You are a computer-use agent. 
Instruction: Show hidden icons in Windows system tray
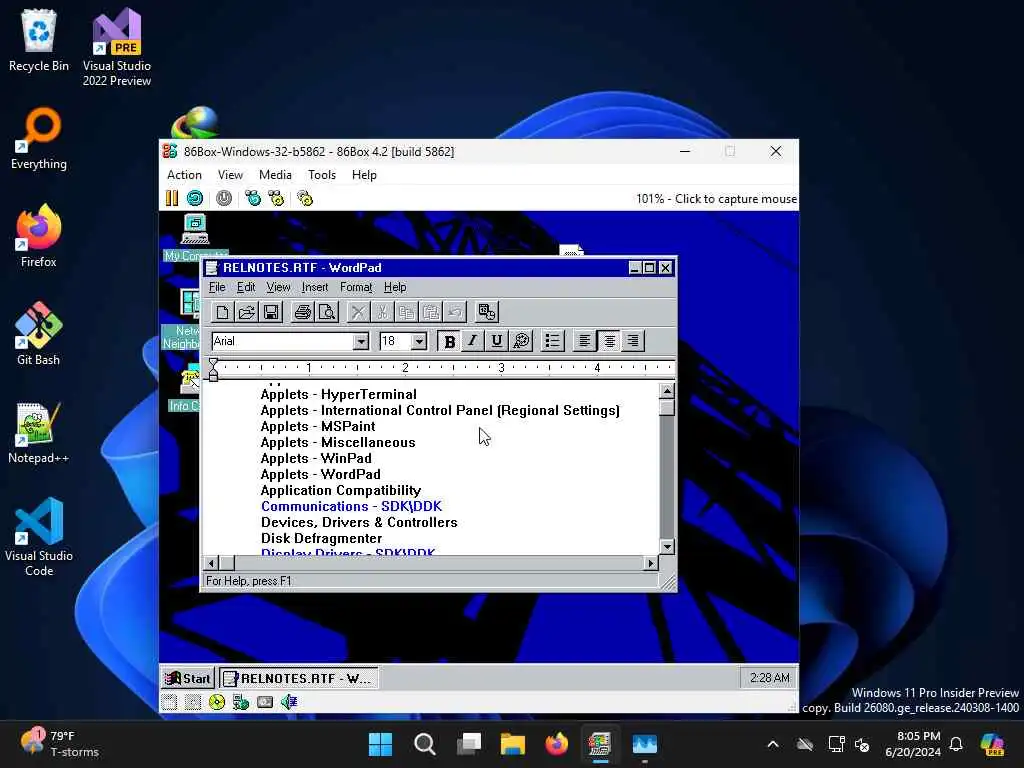pyautogui.click(x=773, y=744)
